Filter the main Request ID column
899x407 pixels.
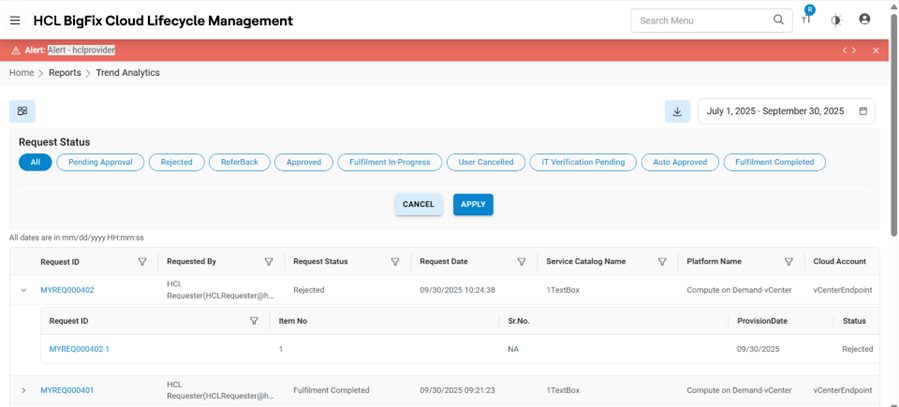tap(142, 261)
